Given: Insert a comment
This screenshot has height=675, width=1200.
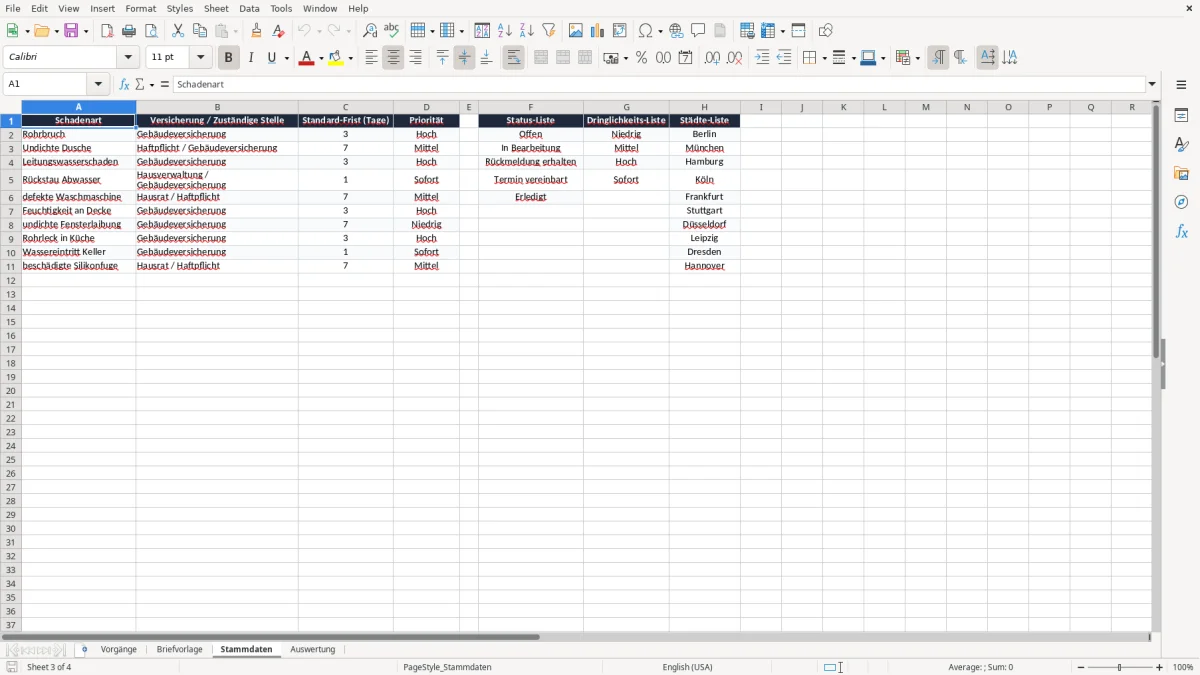Looking at the screenshot, I should coord(698,31).
